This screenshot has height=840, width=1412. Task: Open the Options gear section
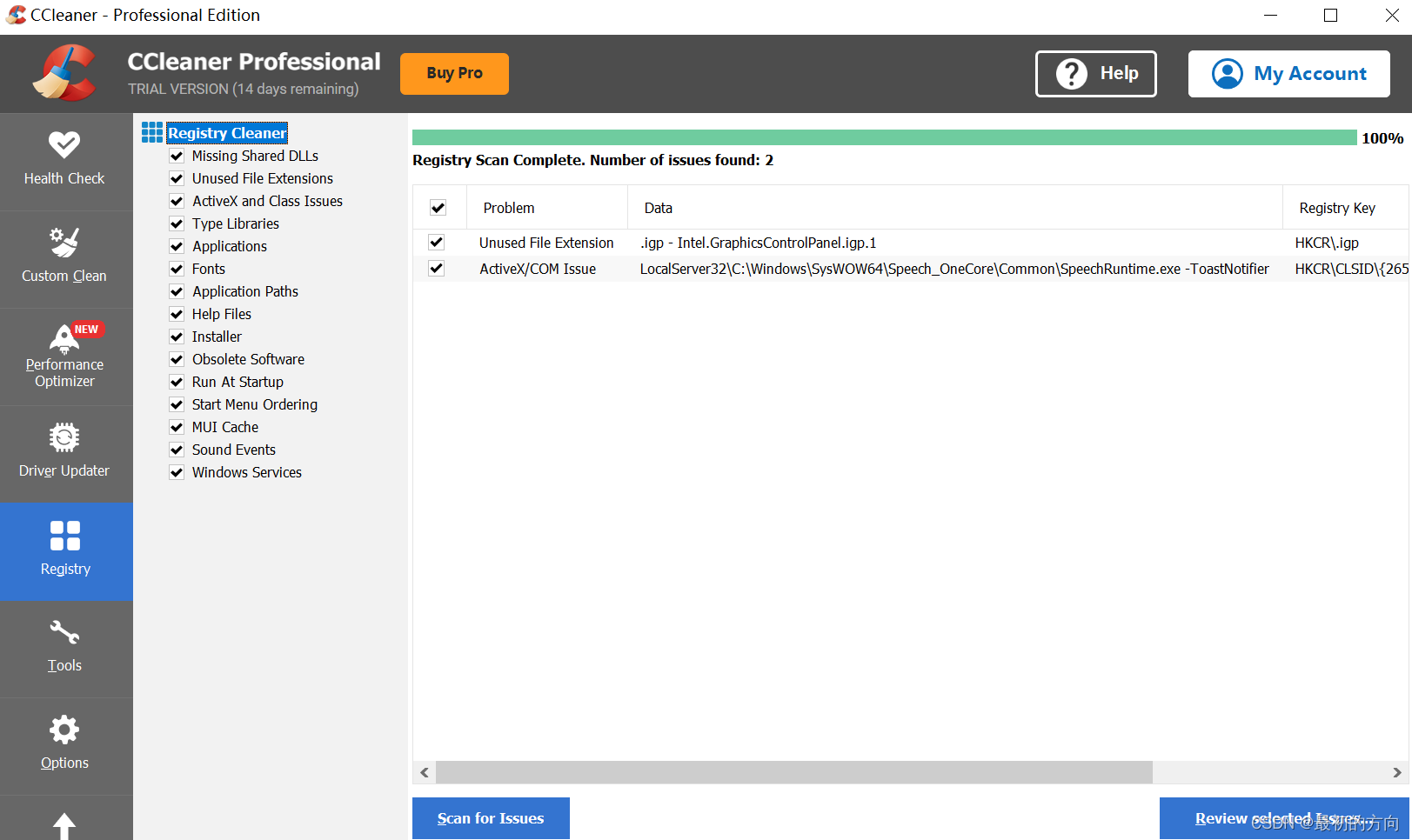pyautogui.click(x=65, y=746)
